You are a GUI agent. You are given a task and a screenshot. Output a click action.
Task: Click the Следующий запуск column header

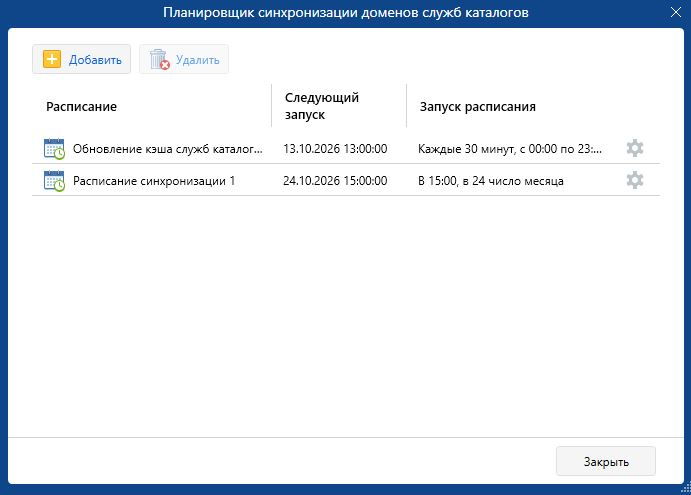pyautogui.click(x=322, y=106)
